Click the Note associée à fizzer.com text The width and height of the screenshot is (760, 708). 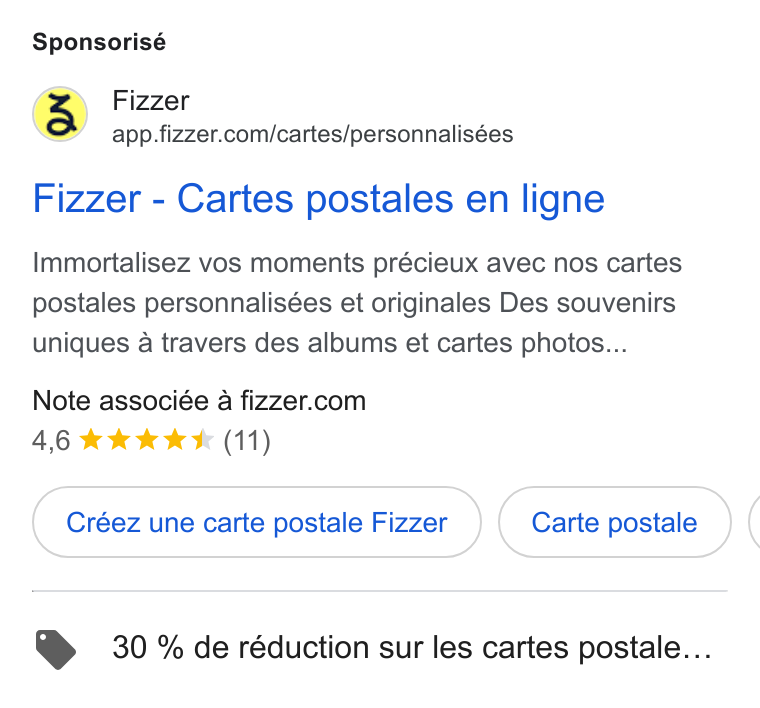(x=199, y=401)
